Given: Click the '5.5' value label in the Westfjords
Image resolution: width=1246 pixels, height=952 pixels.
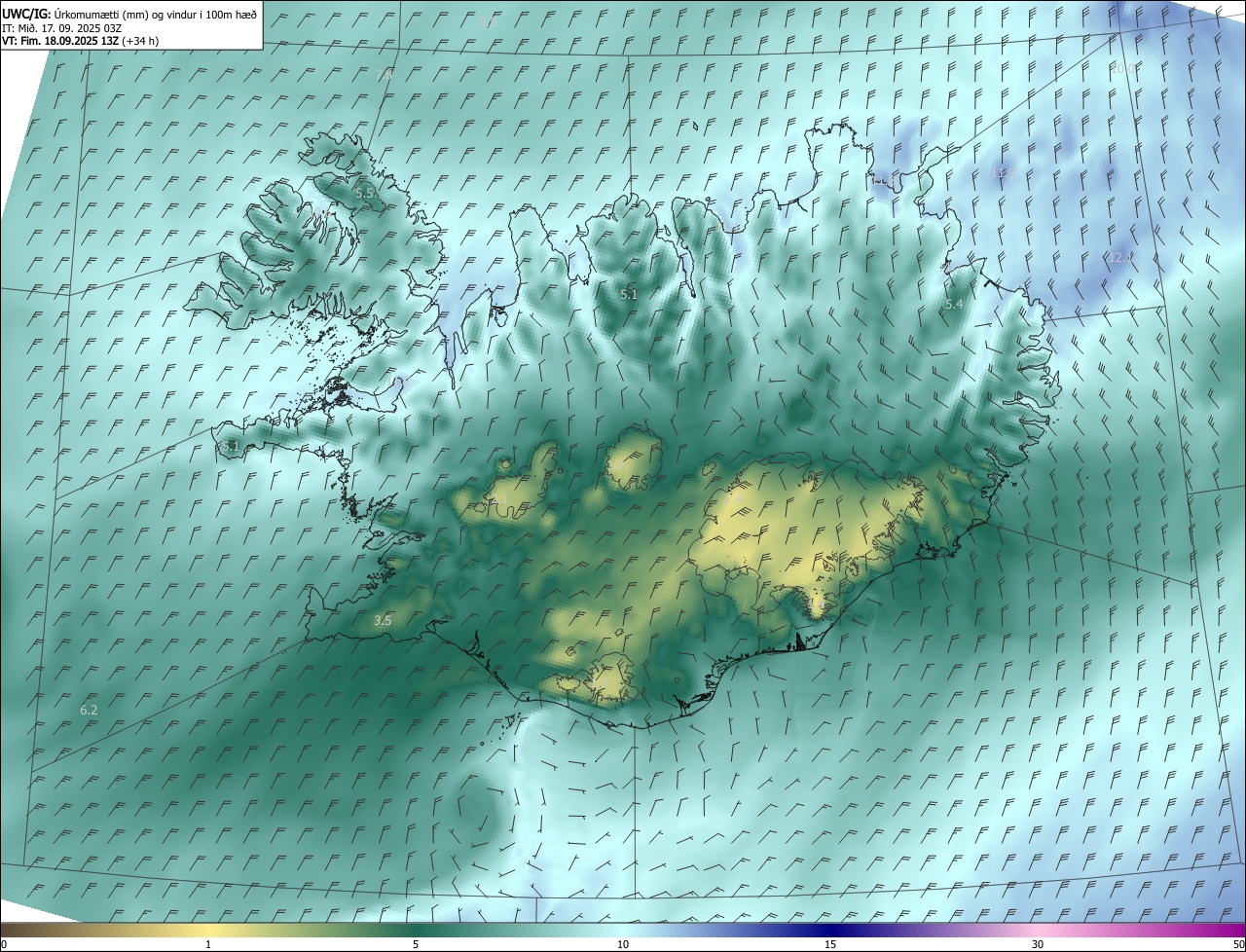Looking at the screenshot, I should tap(365, 193).
